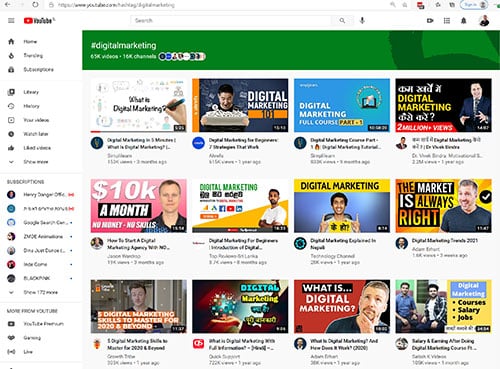The width and height of the screenshot is (500, 369).
Task: Open the Indie Game subscription avatar
Action: click(x=11, y=264)
